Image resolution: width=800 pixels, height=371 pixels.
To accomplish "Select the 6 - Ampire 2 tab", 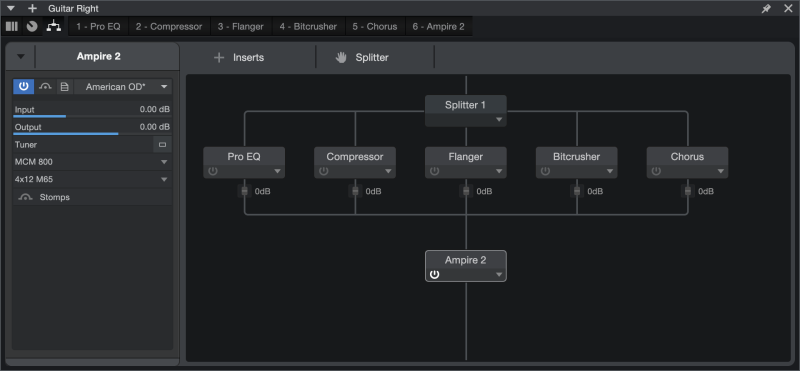I will point(439,27).
